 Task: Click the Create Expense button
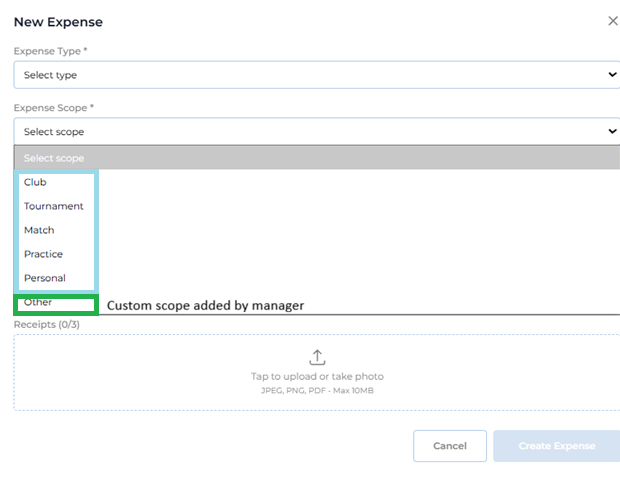(557, 446)
